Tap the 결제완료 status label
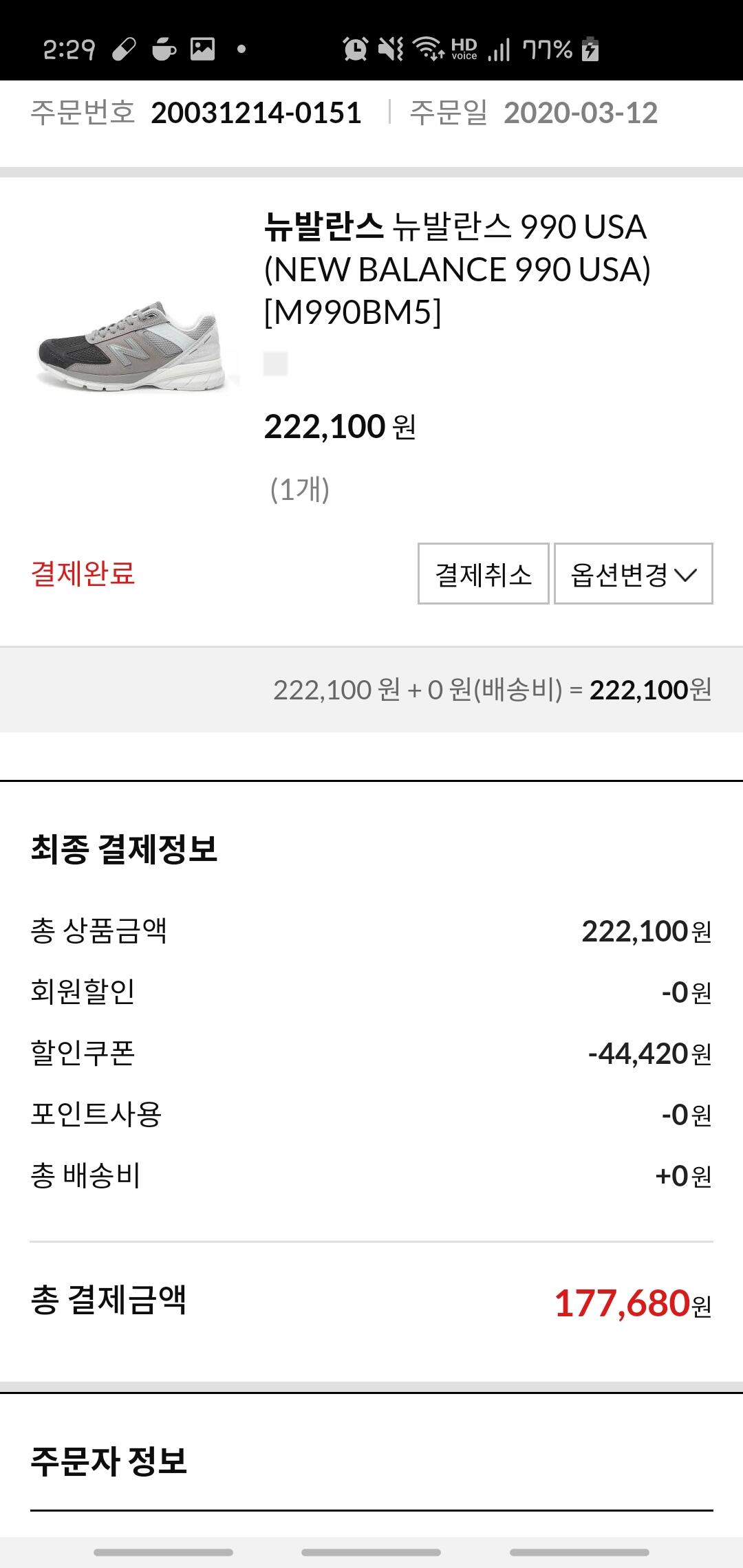 pos(83,574)
